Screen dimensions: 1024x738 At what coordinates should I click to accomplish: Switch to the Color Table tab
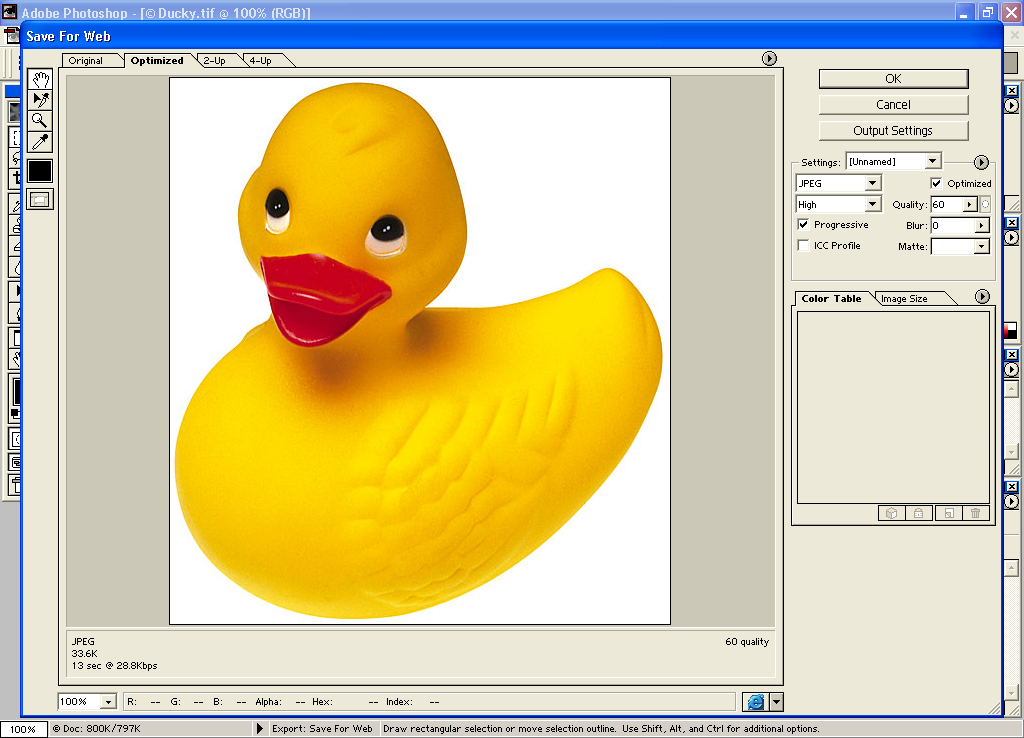click(831, 298)
